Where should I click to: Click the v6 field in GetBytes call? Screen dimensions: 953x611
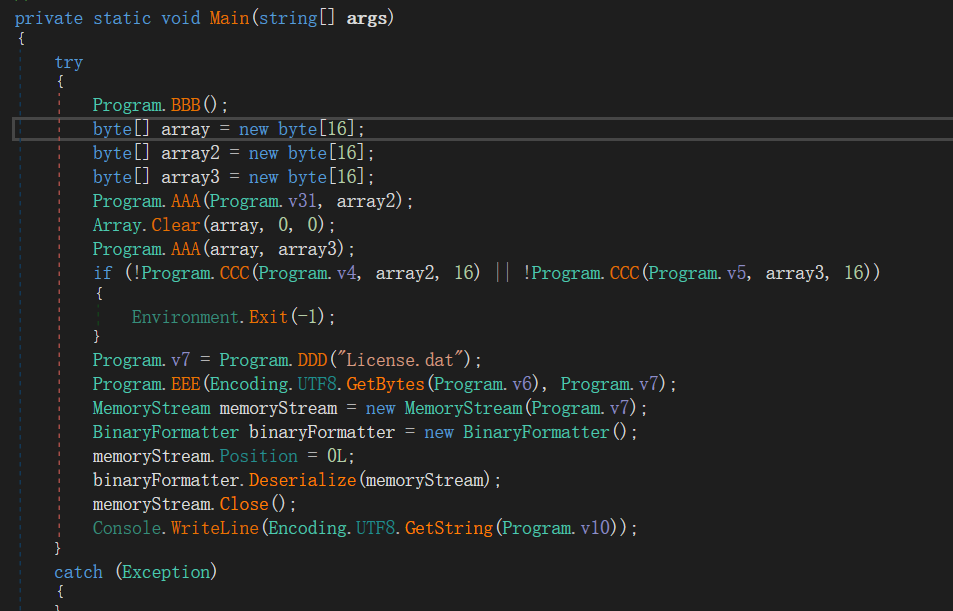(x=522, y=384)
